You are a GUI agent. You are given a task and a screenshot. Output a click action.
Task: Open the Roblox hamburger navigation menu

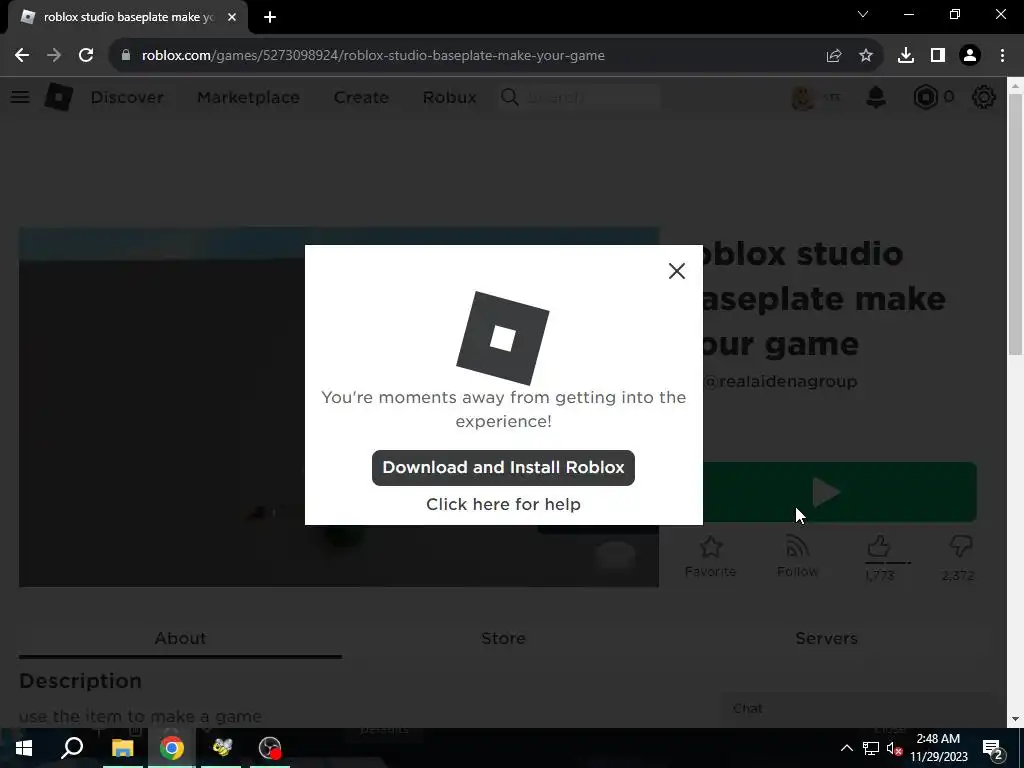pos(20,97)
